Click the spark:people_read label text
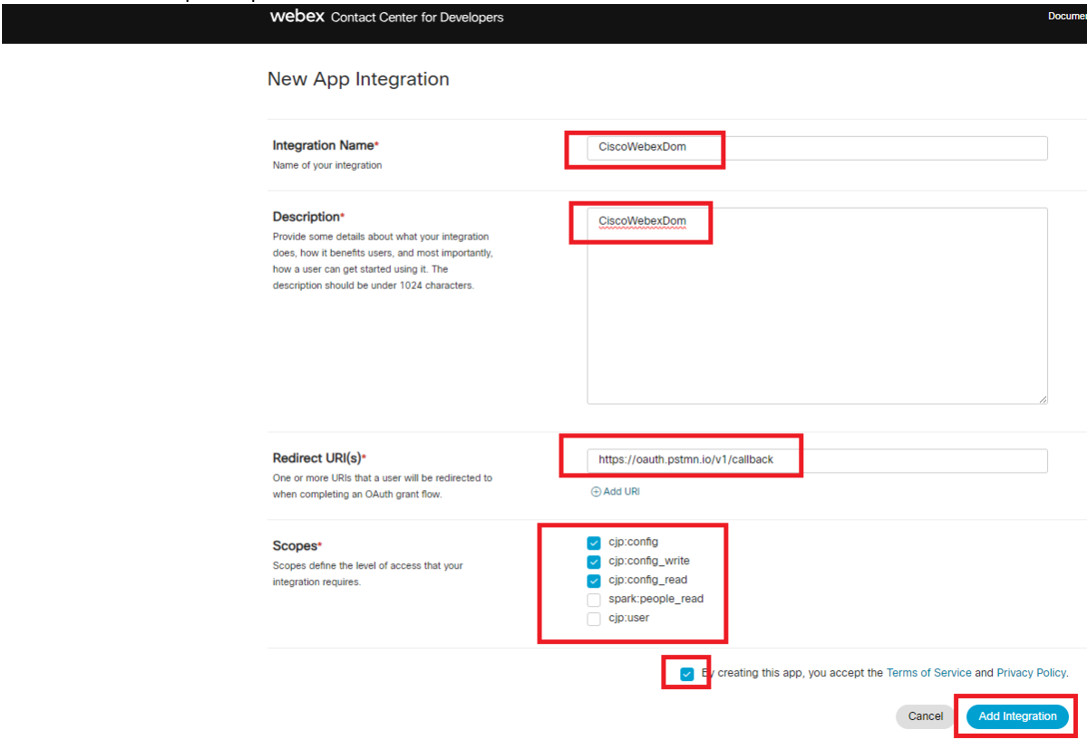The width and height of the screenshot is (1089, 746). click(x=656, y=599)
